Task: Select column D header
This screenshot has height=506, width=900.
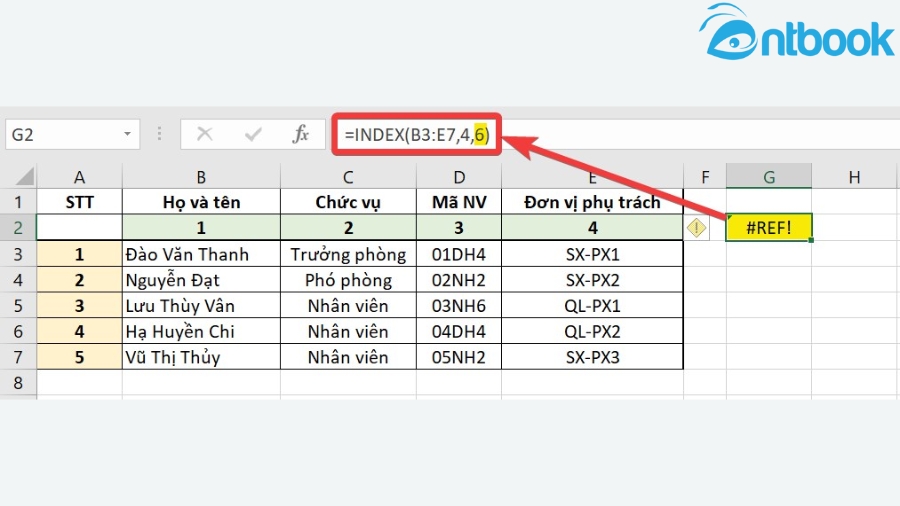Action: coord(459,177)
